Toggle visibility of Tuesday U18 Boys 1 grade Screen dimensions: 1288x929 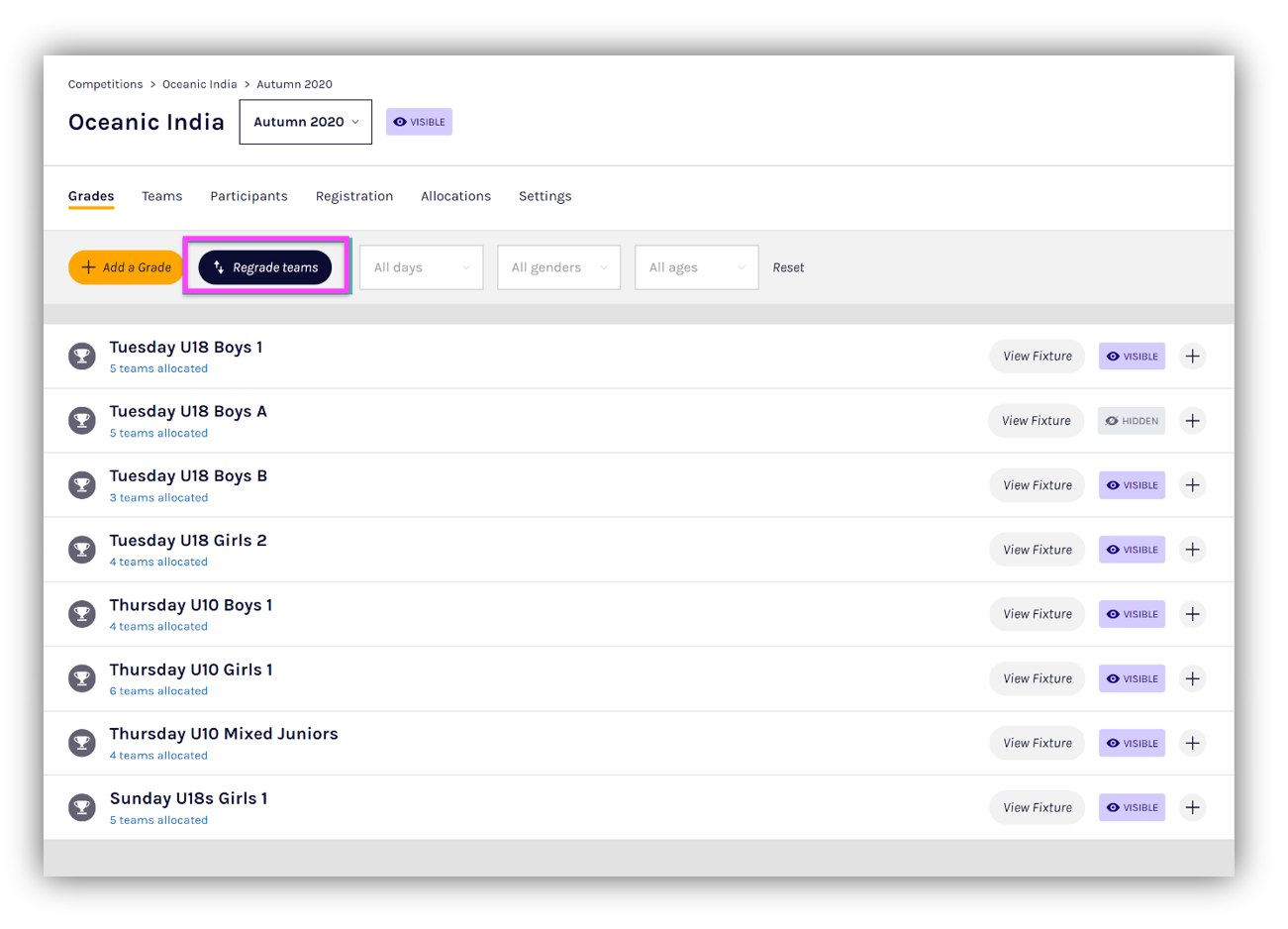(1132, 357)
